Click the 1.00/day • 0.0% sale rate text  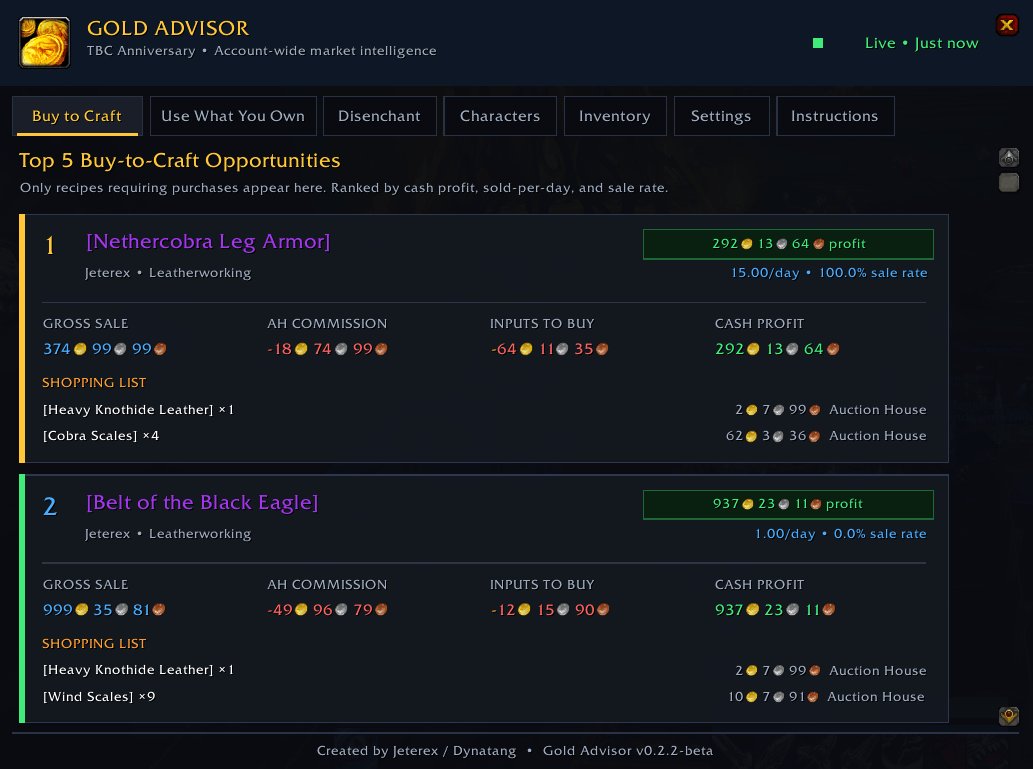click(841, 534)
